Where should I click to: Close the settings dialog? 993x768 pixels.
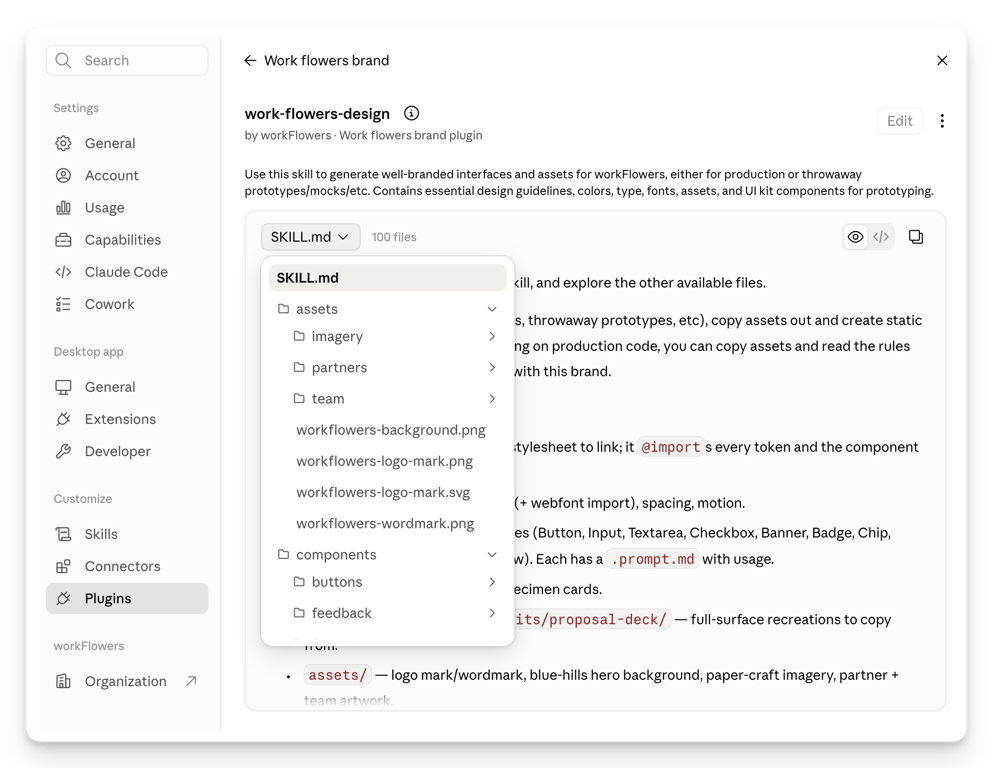point(942,60)
